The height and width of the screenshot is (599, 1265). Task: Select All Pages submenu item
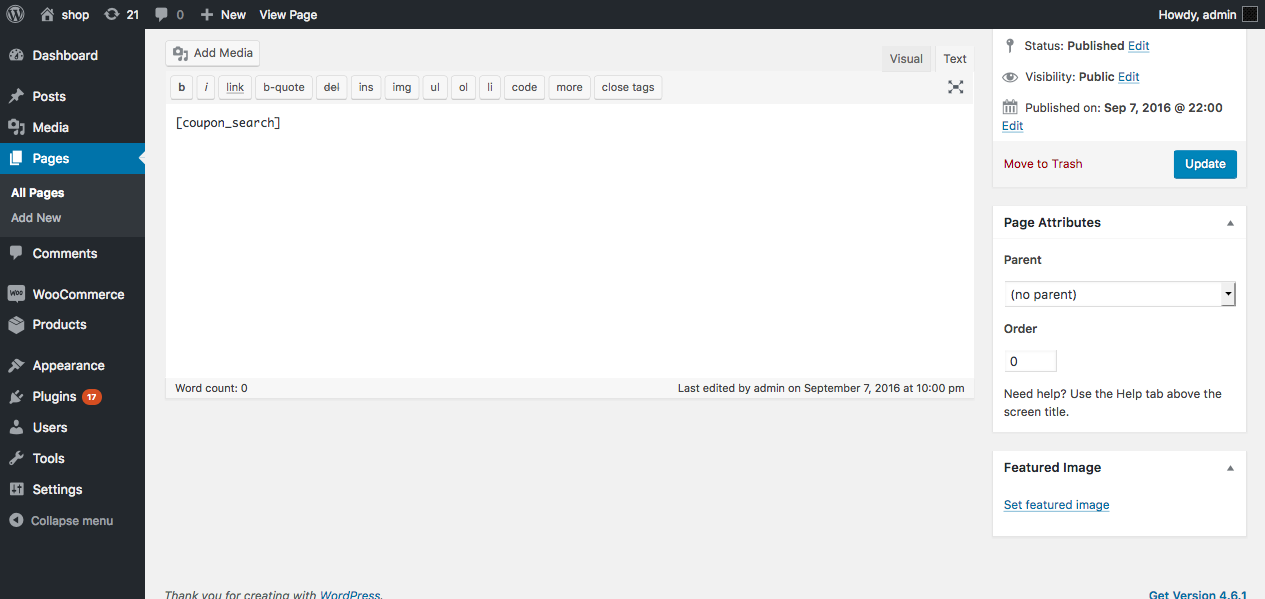[x=38, y=192]
